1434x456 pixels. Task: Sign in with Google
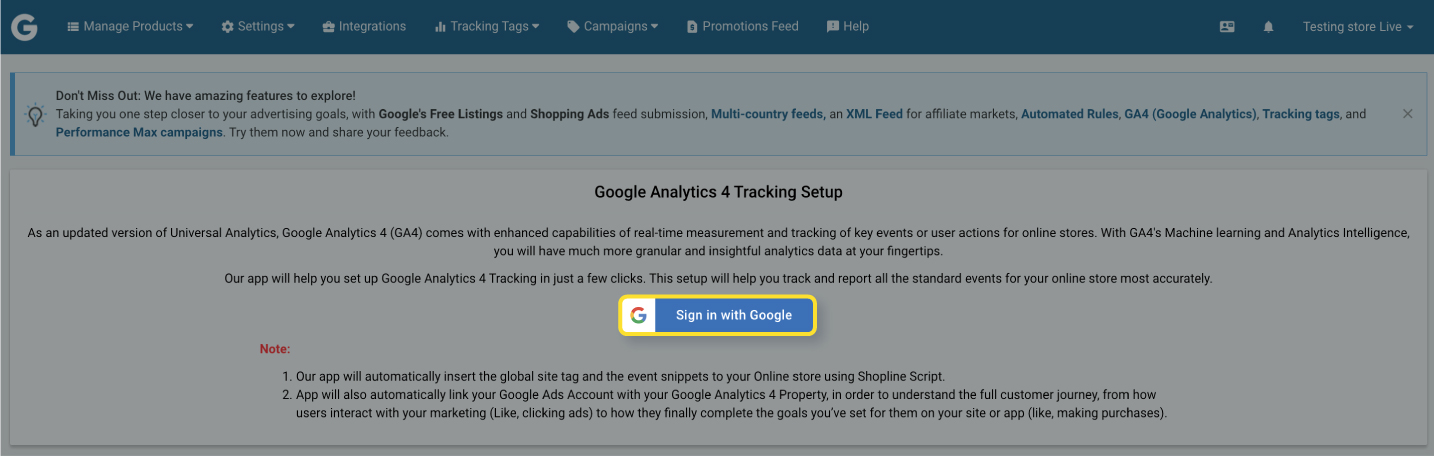point(718,315)
